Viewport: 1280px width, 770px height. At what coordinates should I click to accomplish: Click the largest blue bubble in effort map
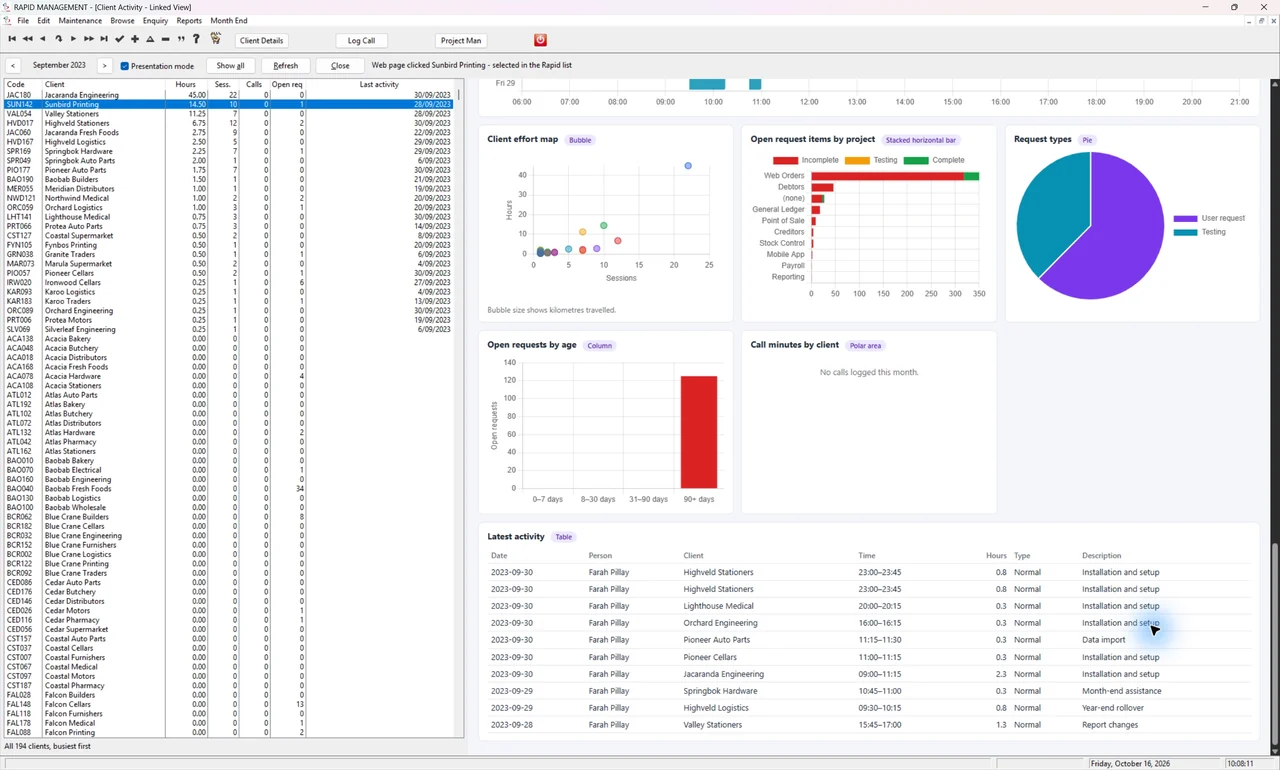tap(688, 166)
